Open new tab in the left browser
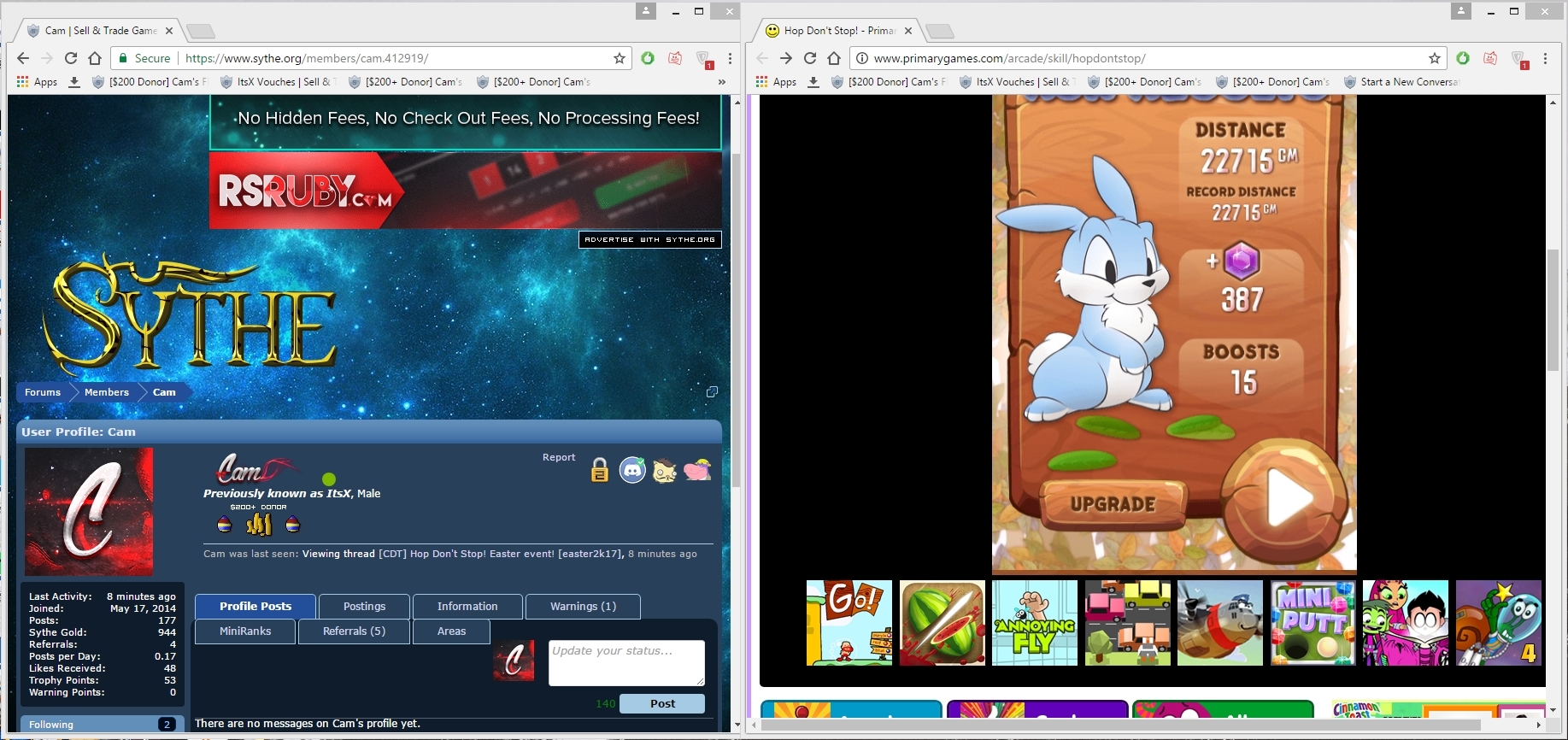This screenshot has width=1568, height=740. 201,32
